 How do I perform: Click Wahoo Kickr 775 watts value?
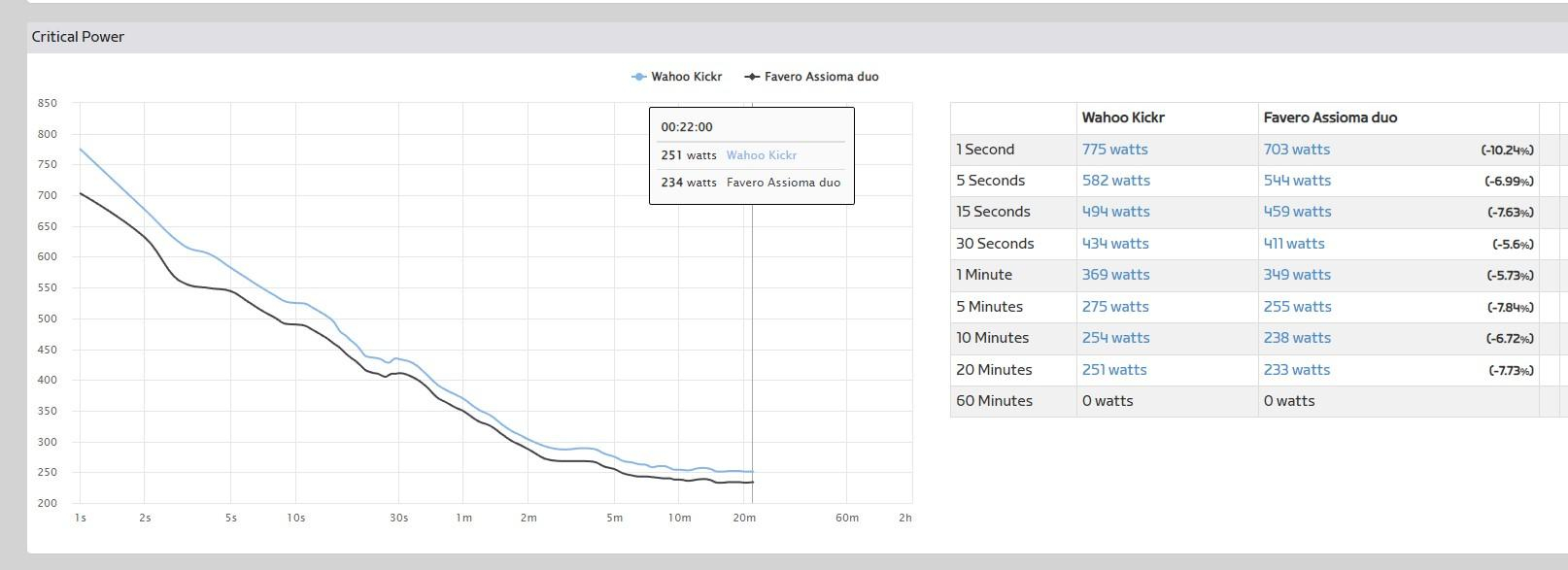(1114, 150)
